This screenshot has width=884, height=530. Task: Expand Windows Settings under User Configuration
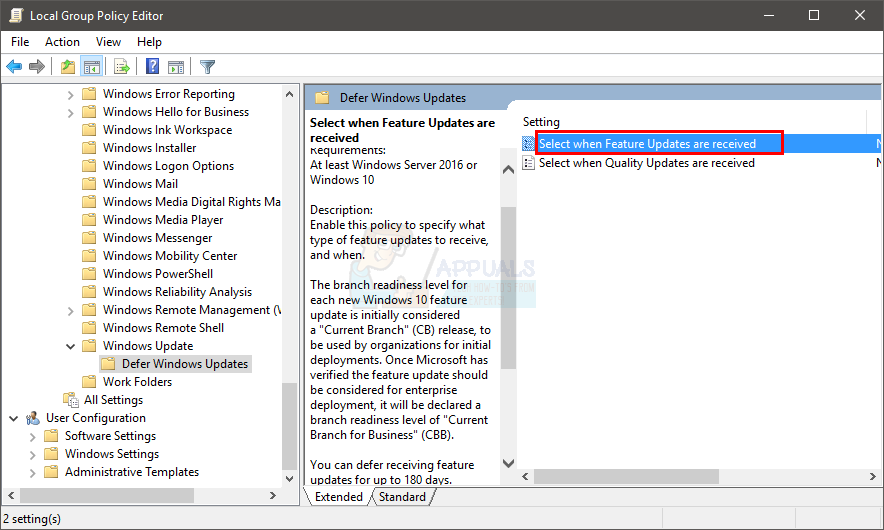pos(32,455)
